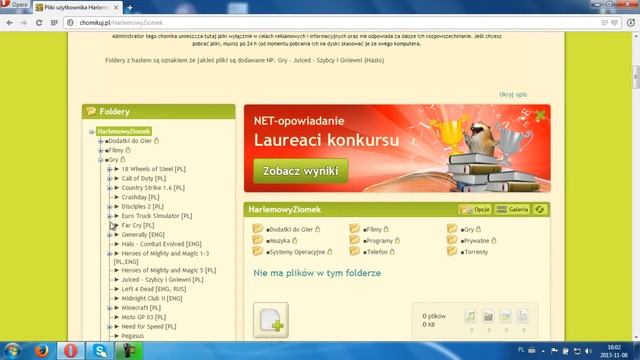Expand Disciples 2 [PL] folder
640x360 pixels.
click(x=109, y=207)
